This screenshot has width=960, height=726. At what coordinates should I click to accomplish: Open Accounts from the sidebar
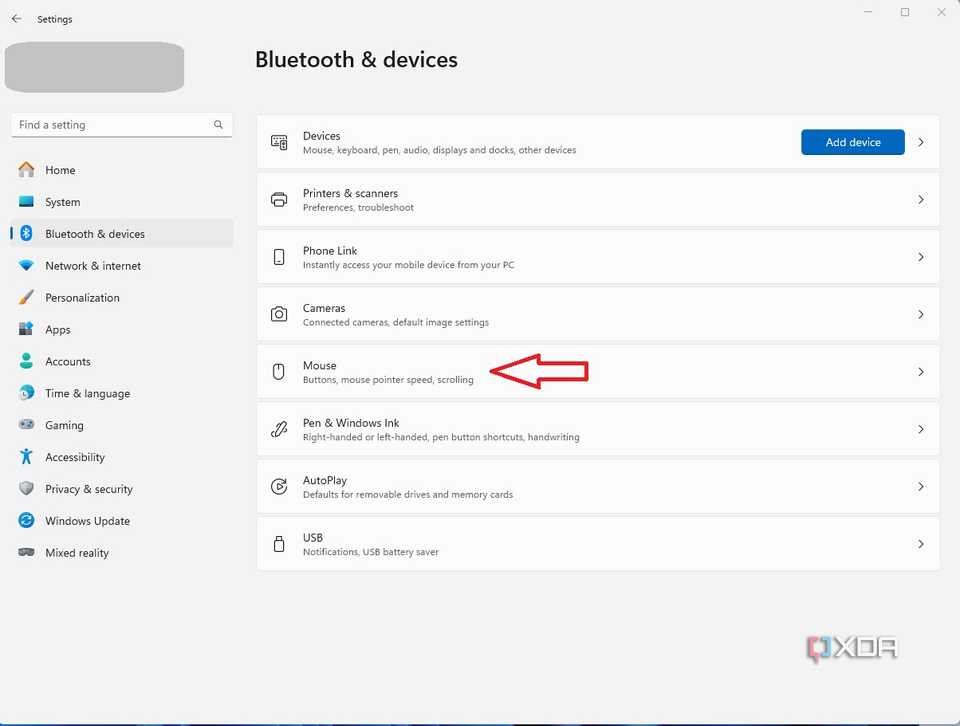pyautogui.click(x=122, y=361)
